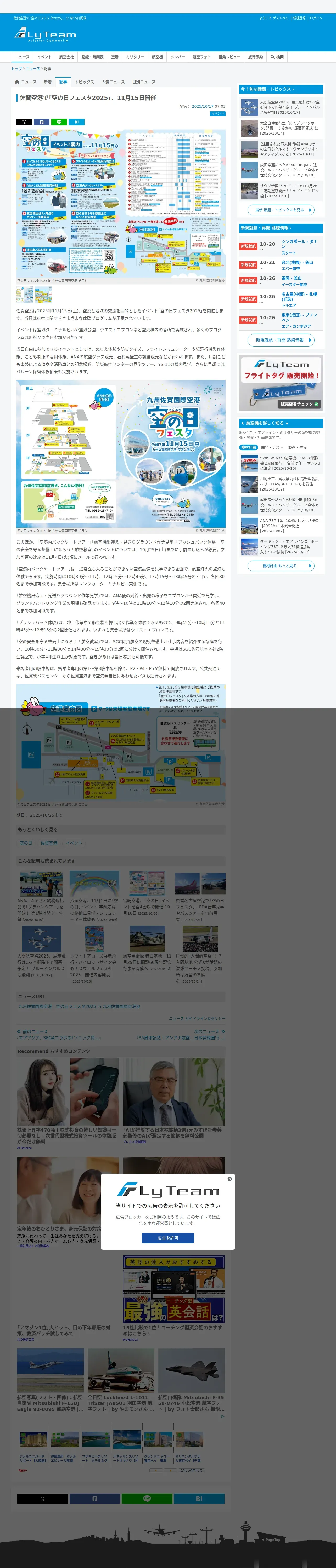Click the 佐賀空港 tag
The height and width of the screenshot is (1568, 336).
[x=49, y=843]
